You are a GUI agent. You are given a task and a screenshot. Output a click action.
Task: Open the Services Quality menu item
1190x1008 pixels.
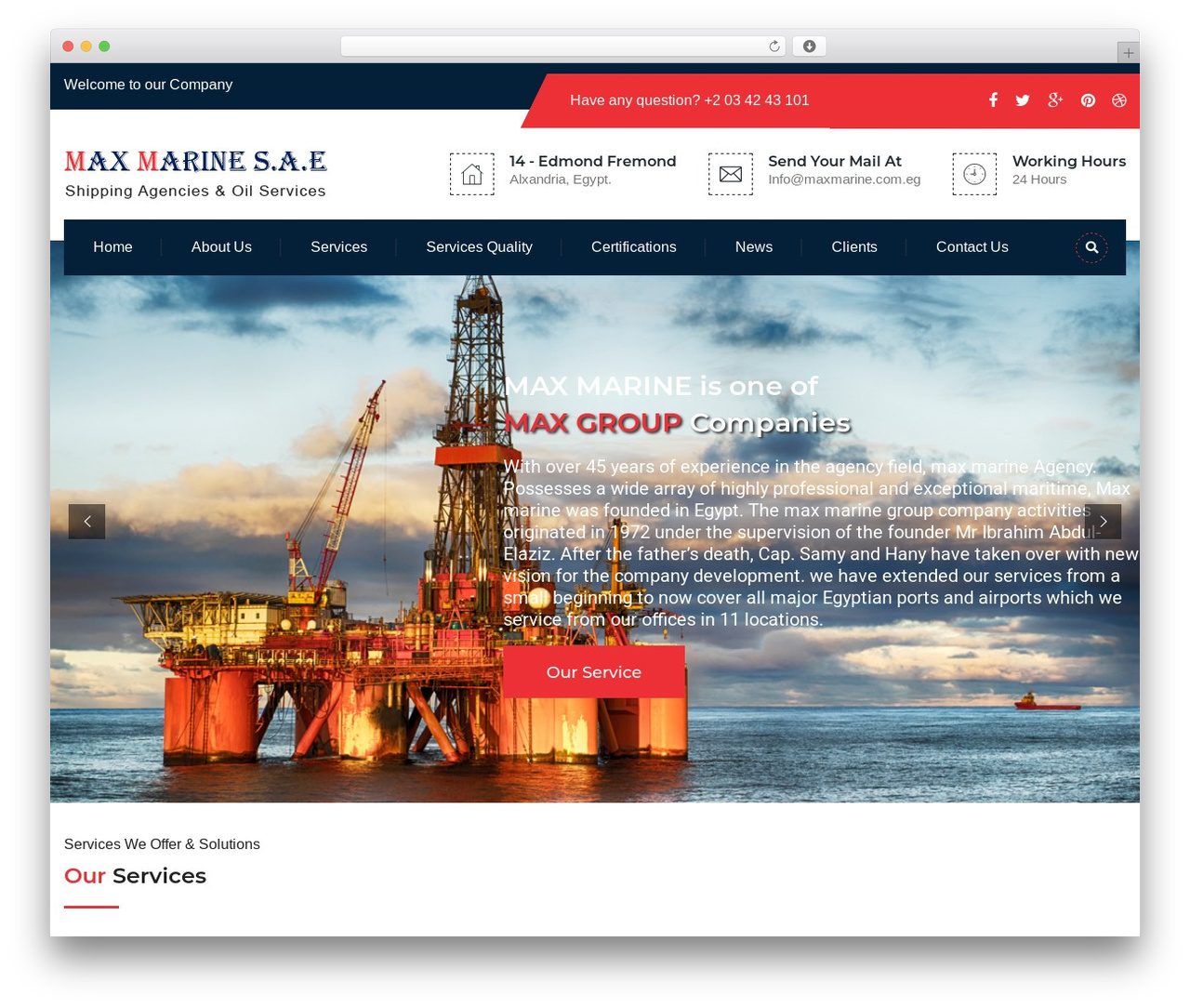479,247
